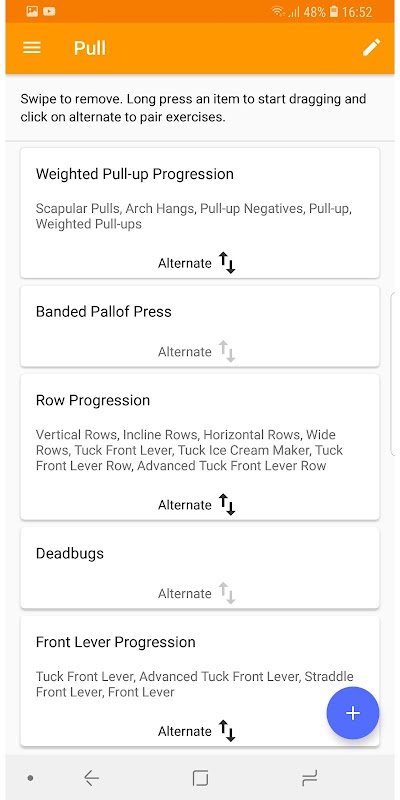Tap greyed alternate arrows on Banded Pallof Press

pos(227,352)
